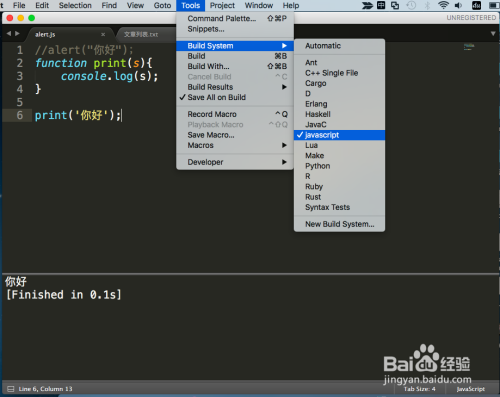
Task: Expand the Build System submenu
Action: click(x=235, y=46)
